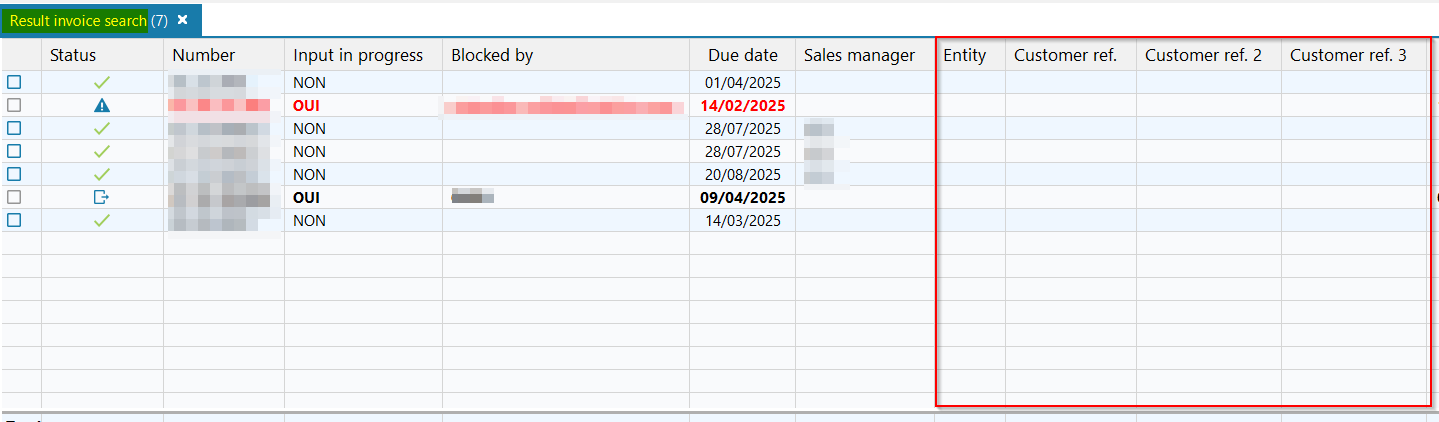
Task: Click the checkmark status icon for 14/03/2025 row
Action: (x=101, y=220)
